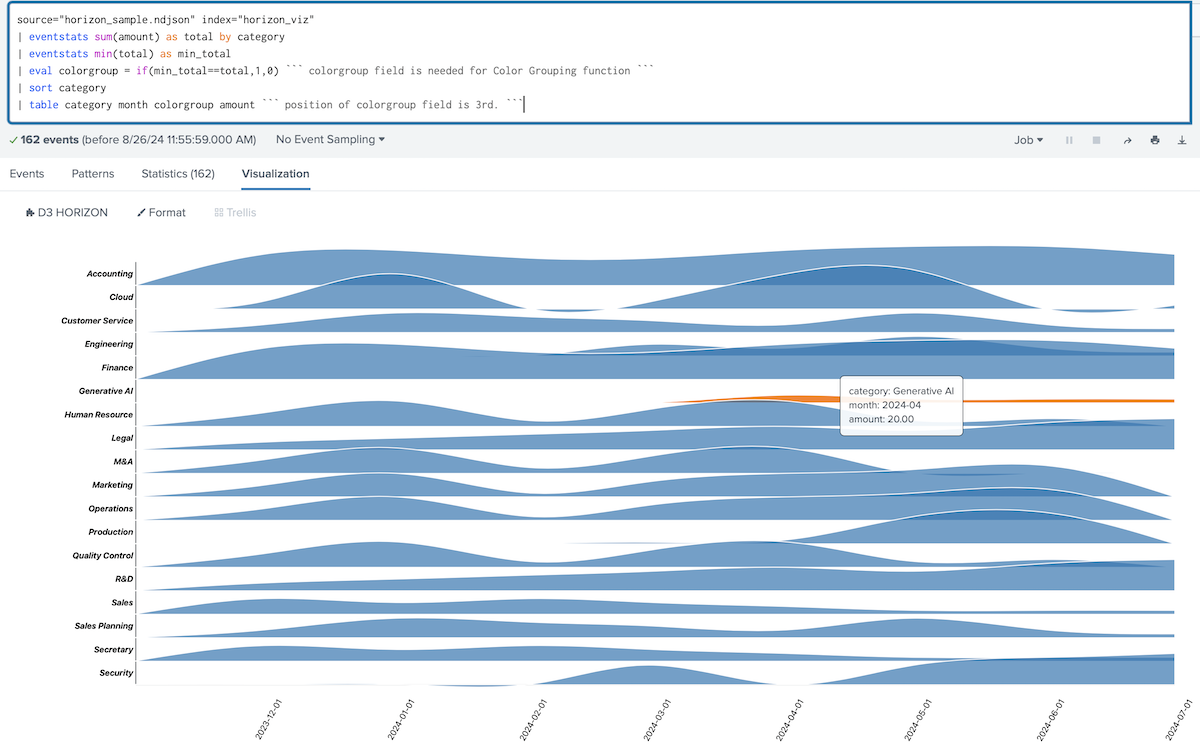Share the search job
The width and height of the screenshot is (1200, 755).
point(1127,140)
